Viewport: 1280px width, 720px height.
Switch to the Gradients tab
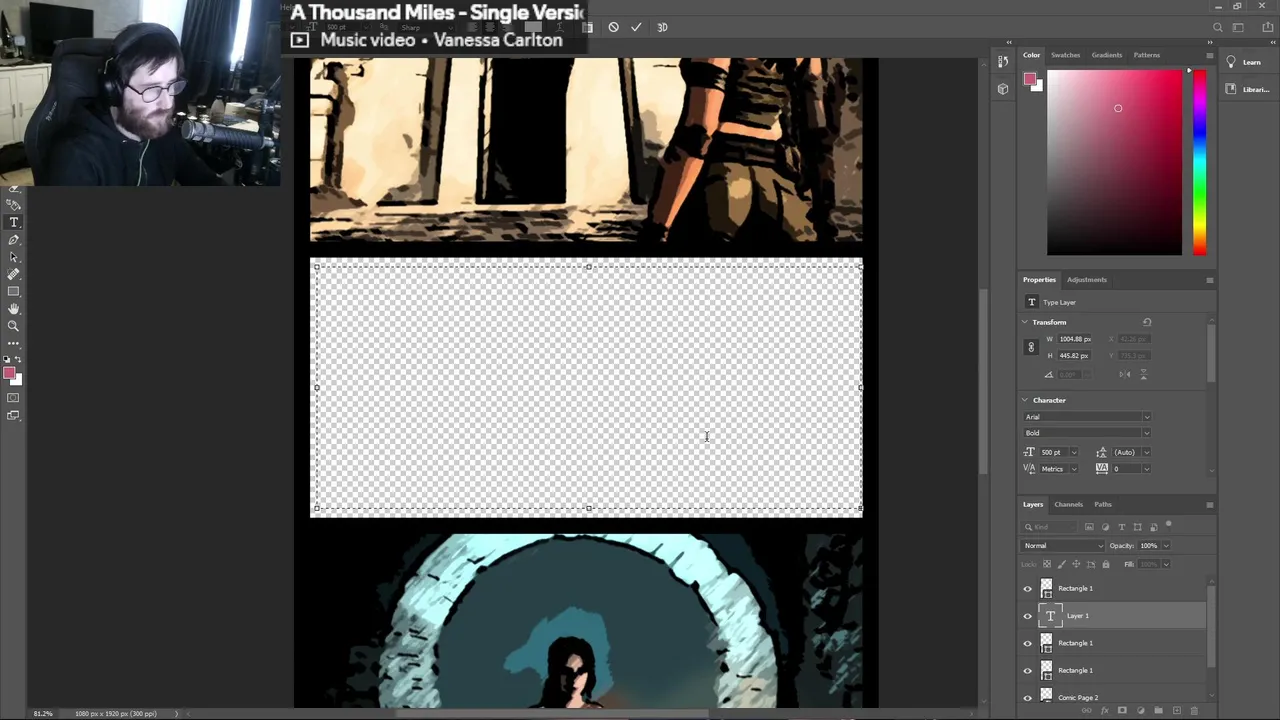point(1107,55)
